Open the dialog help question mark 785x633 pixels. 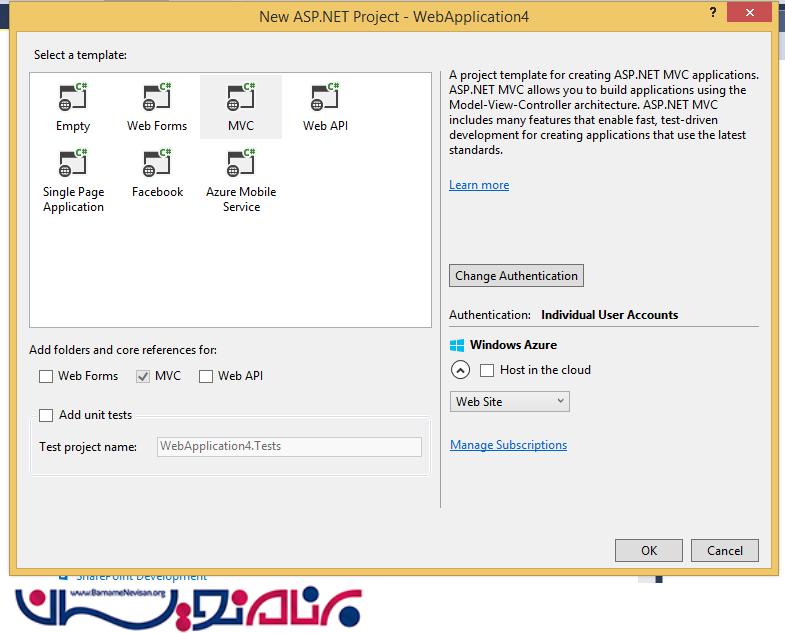click(712, 13)
